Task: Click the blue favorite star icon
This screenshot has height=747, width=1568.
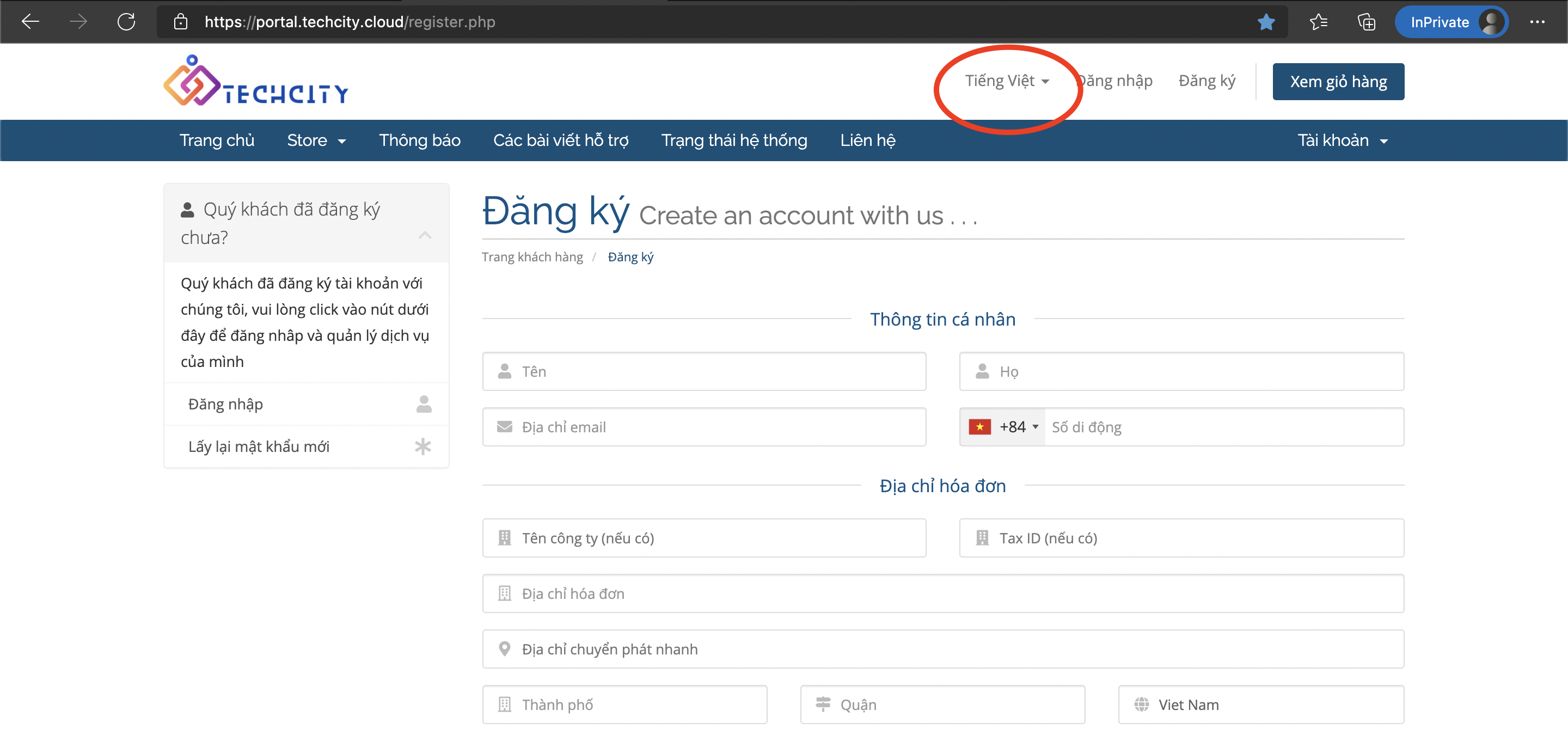Action: click(x=1266, y=22)
